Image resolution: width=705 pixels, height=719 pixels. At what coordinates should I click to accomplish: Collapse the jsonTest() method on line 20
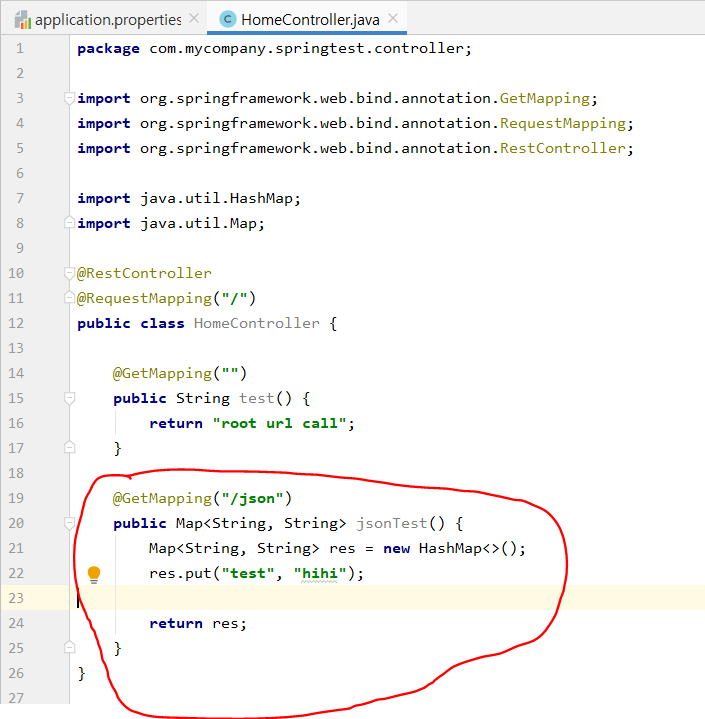click(69, 523)
